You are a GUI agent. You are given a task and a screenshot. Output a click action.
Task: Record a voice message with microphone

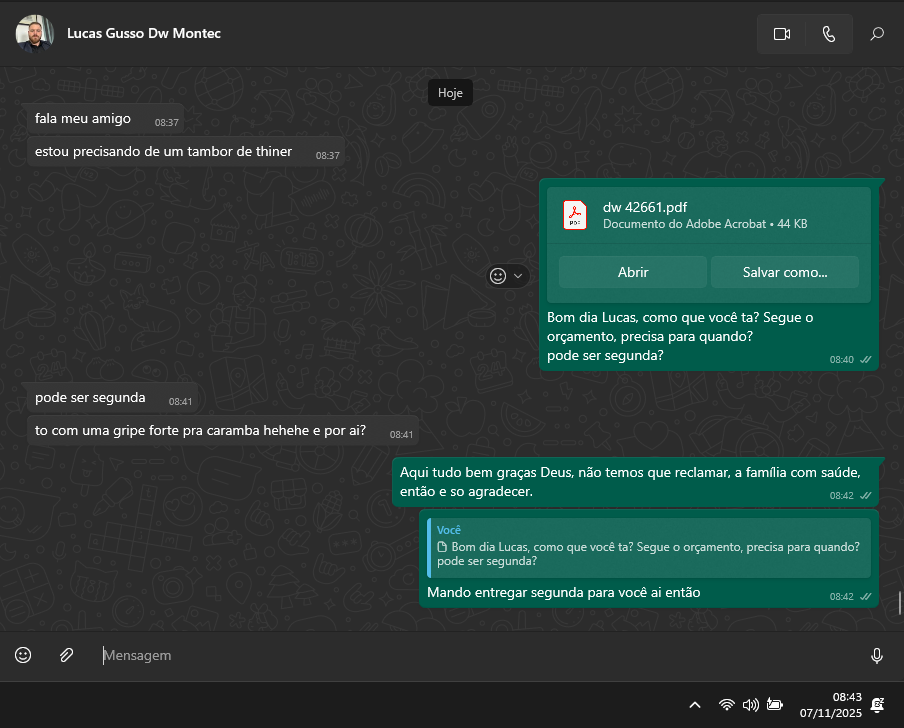[876, 656]
